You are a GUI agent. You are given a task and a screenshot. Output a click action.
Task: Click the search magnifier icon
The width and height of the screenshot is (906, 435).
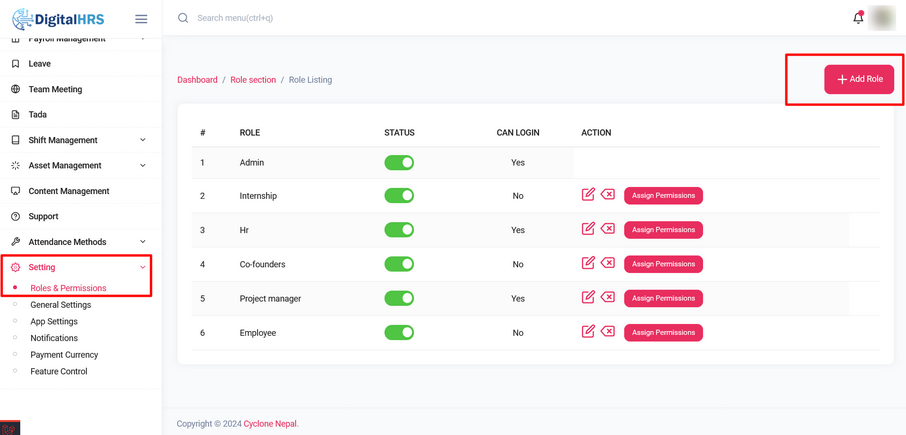point(183,18)
